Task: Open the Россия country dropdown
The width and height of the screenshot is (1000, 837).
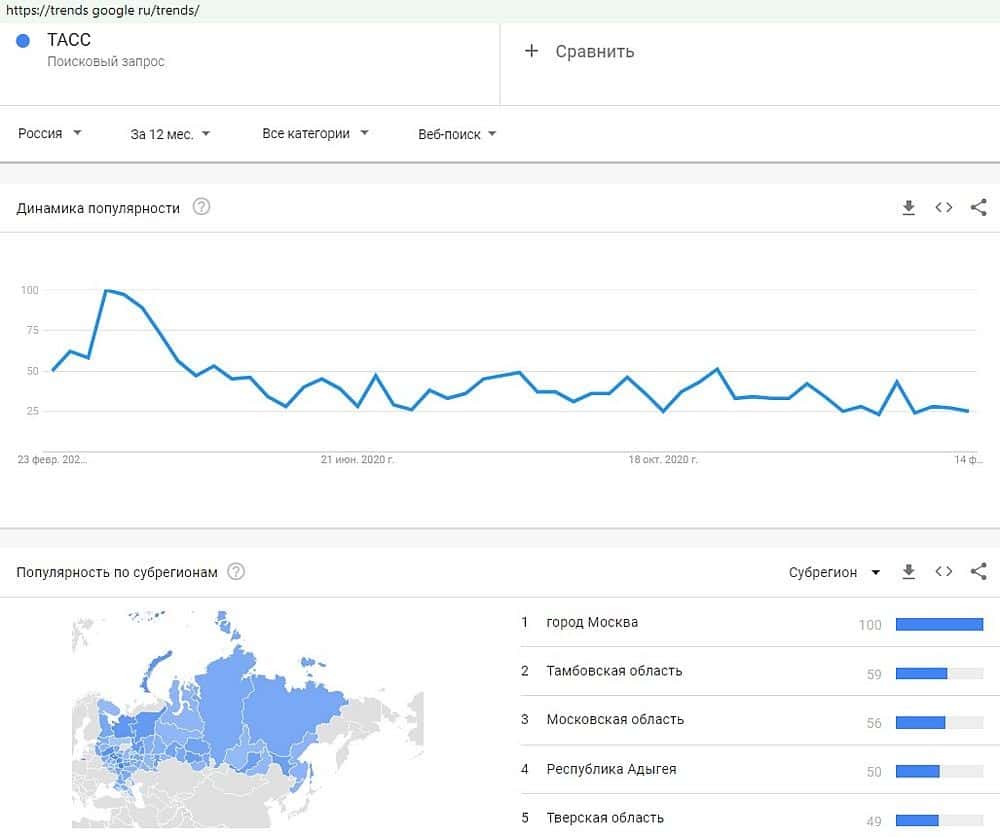Action: 50,133
